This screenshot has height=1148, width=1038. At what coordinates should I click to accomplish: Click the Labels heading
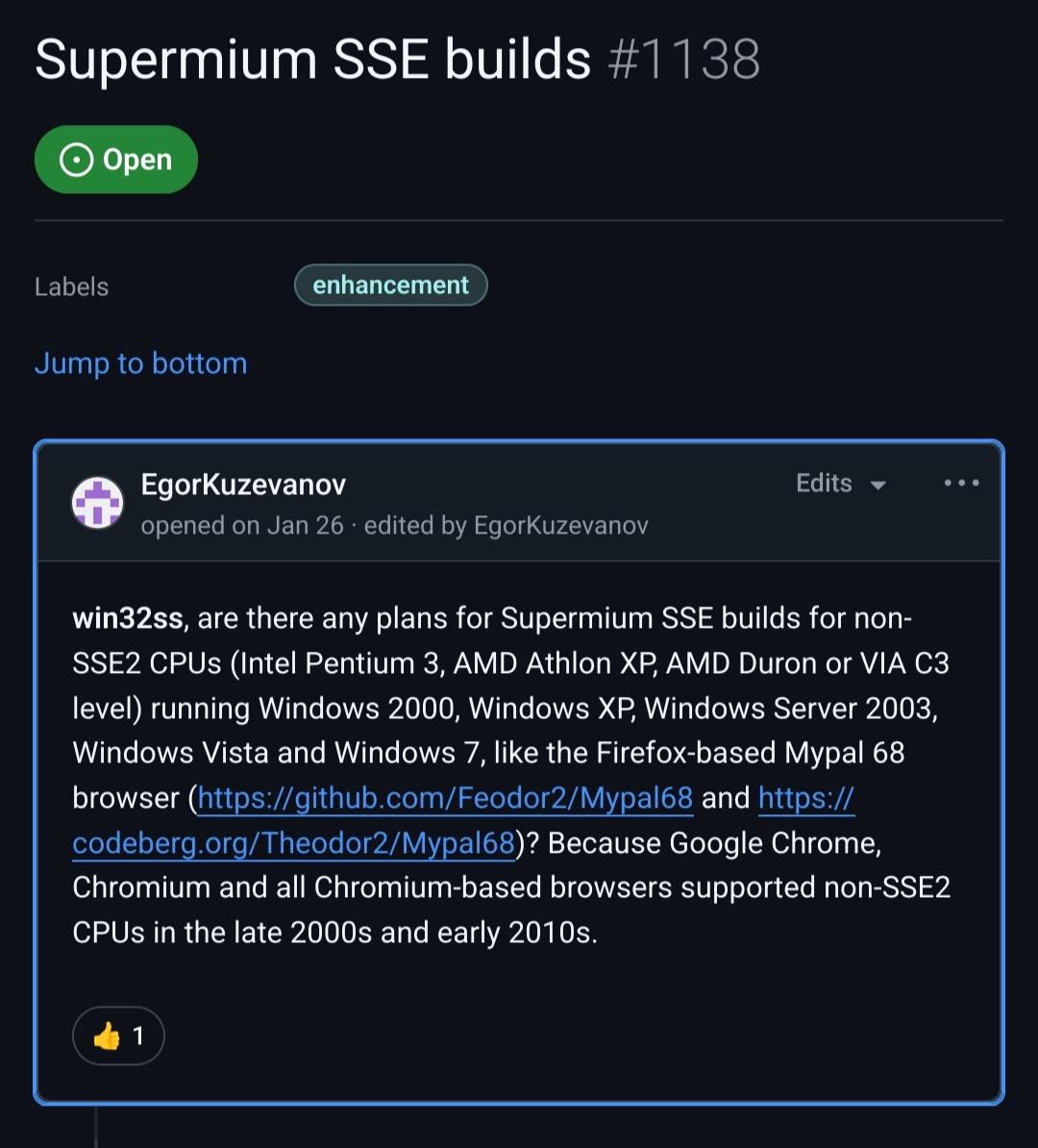point(71,287)
